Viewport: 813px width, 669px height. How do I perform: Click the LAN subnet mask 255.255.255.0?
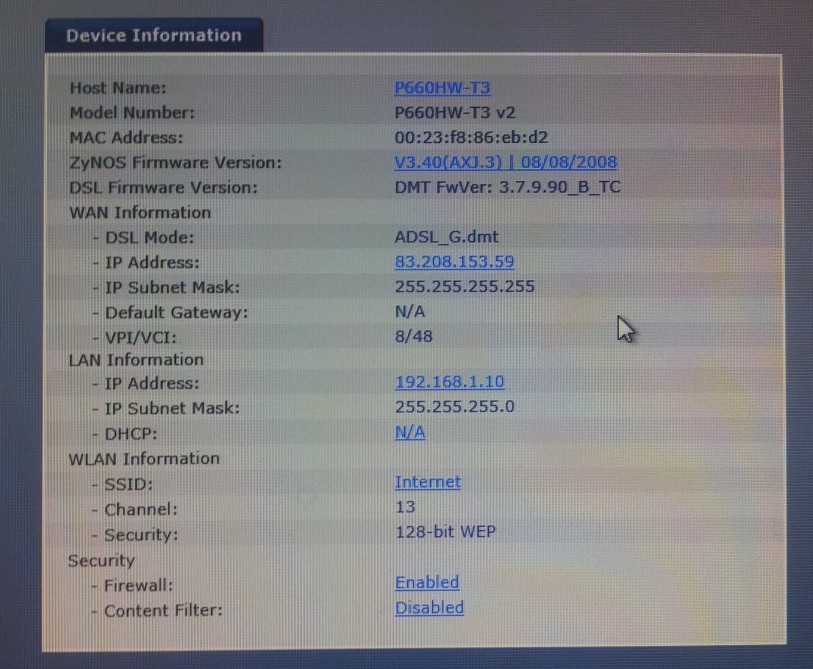point(455,407)
